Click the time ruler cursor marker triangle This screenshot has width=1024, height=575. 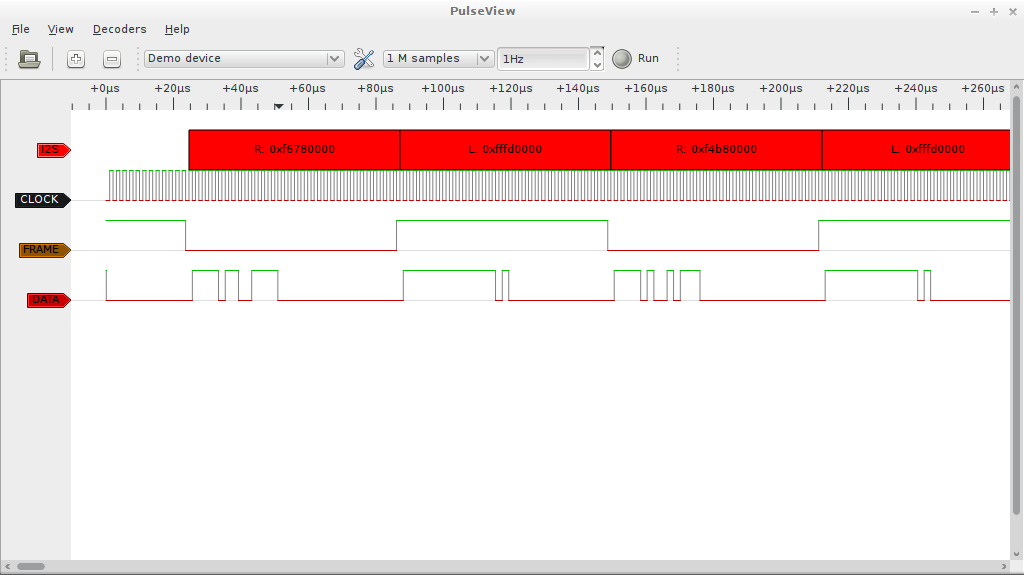(279, 106)
